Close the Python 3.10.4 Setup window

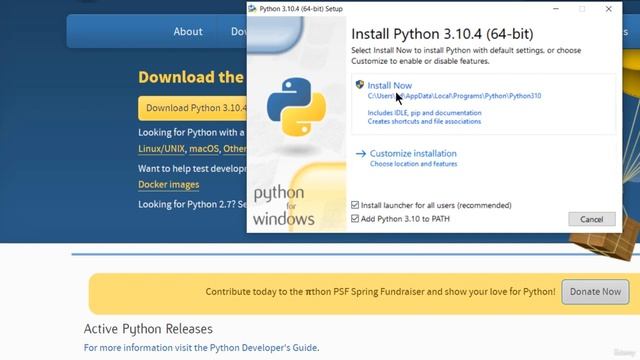tap(609, 9)
